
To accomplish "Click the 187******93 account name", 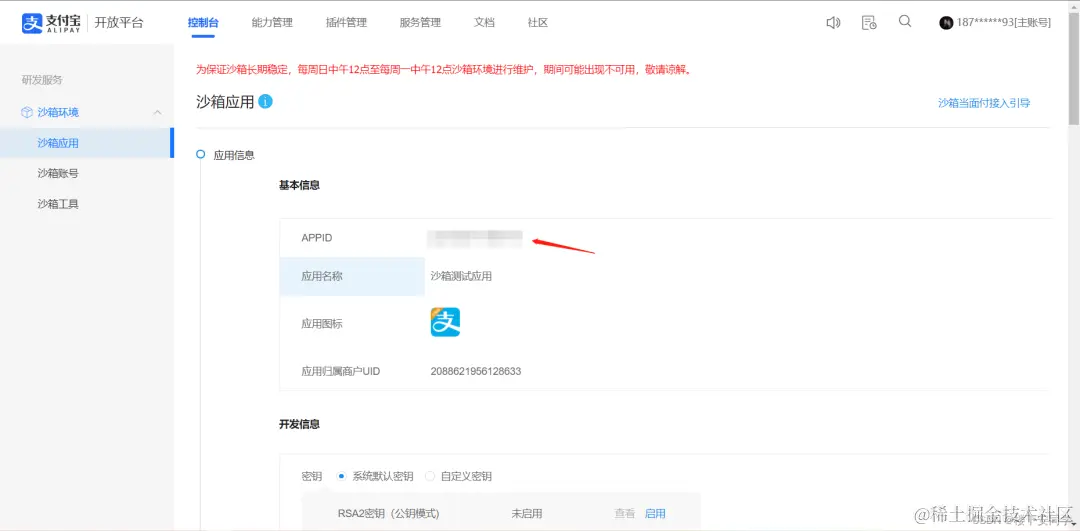I will point(1004,23).
